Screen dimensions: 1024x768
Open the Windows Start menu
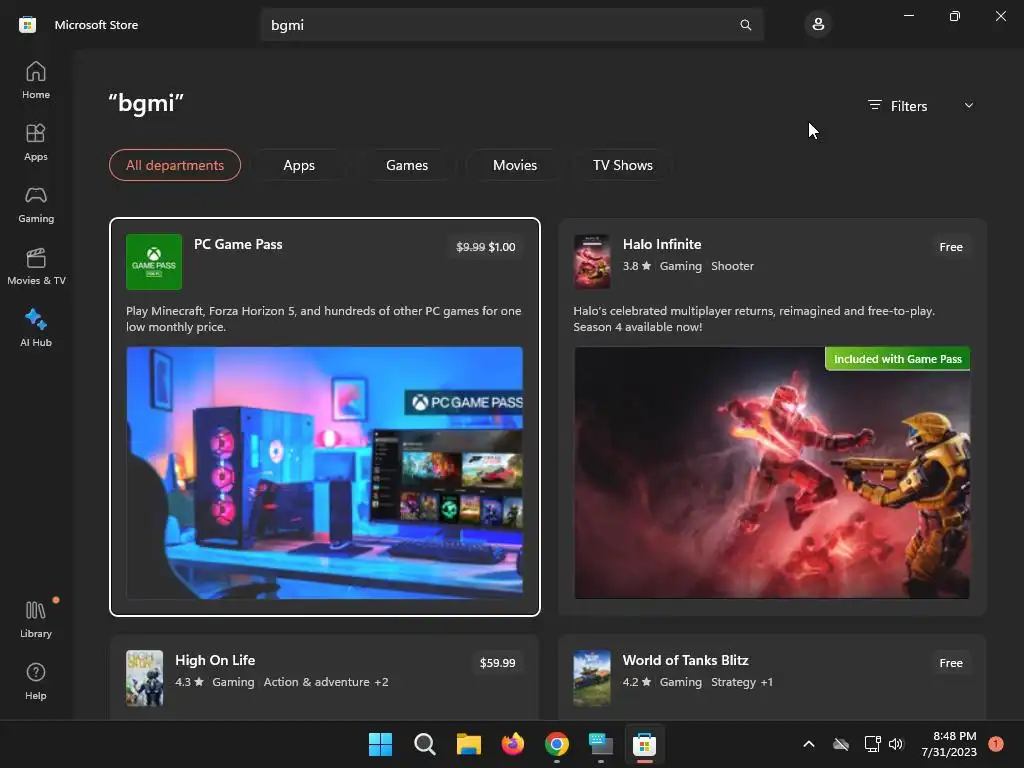[381, 744]
